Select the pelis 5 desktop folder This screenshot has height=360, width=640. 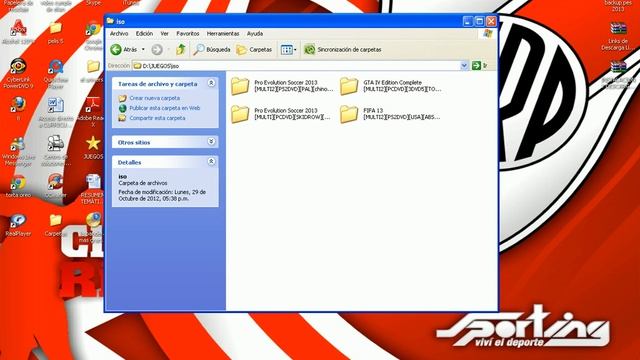click(x=55, y=33)
